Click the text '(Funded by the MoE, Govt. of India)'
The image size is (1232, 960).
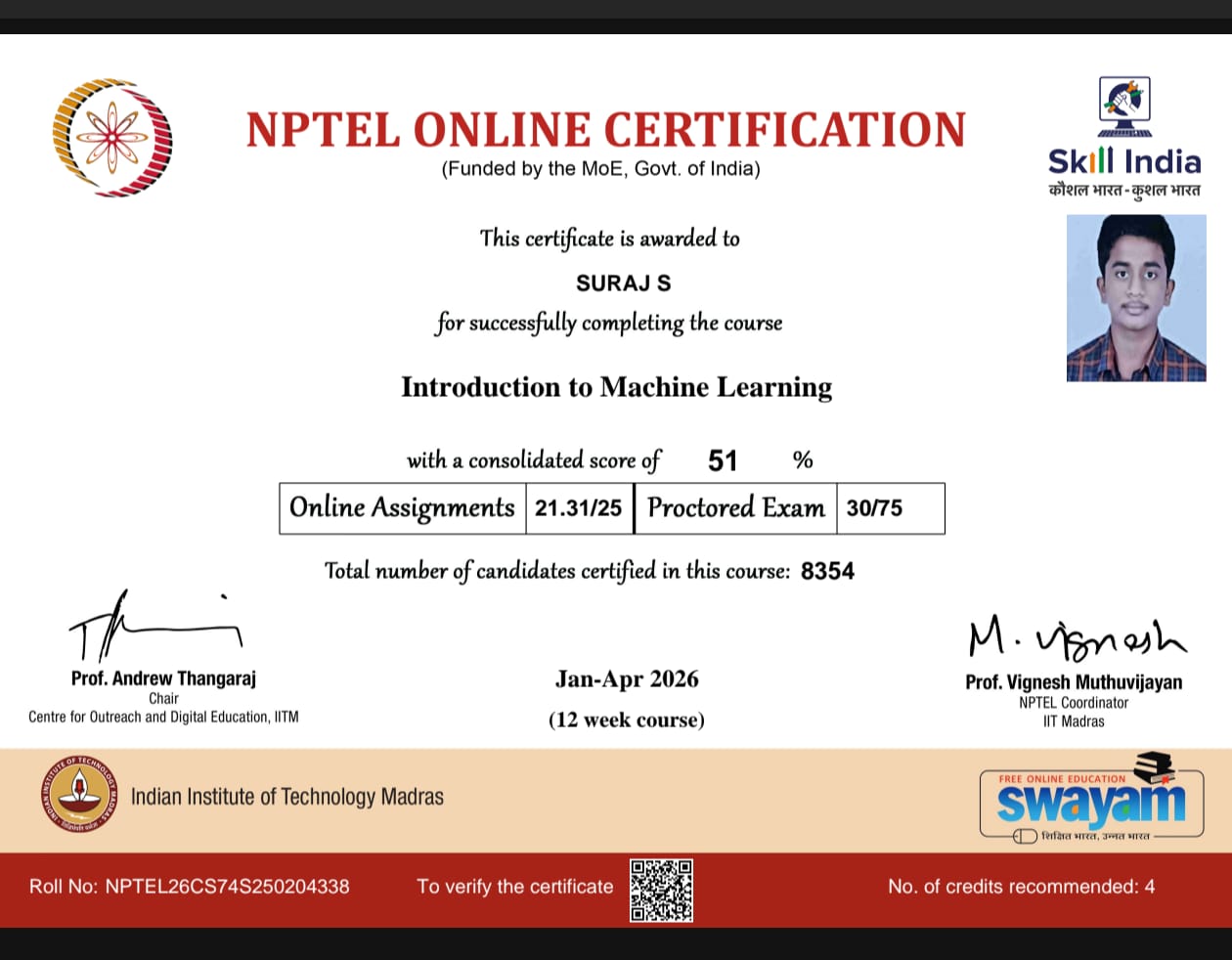click(x=600, y=169)
